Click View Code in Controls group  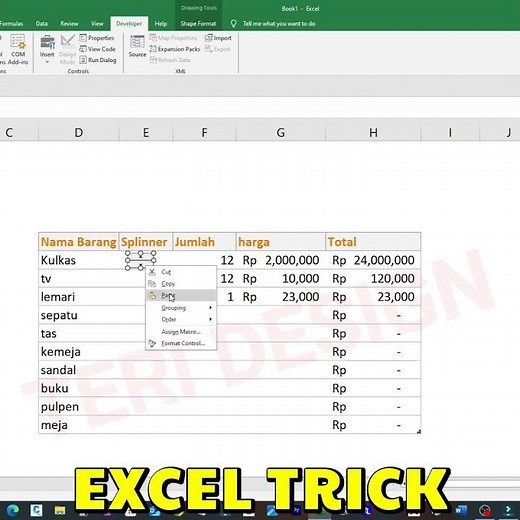(x=98, y=49)
